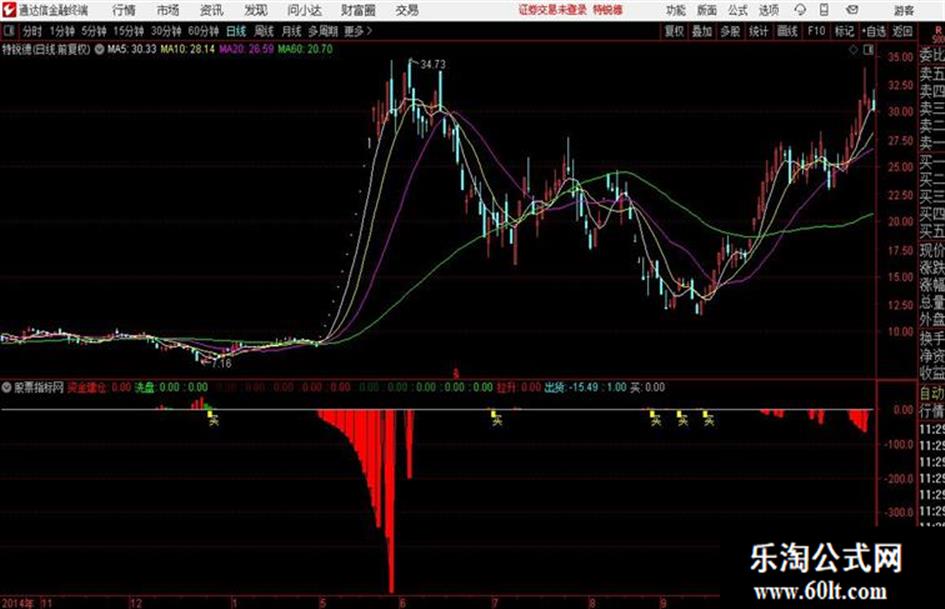Select the 日线 daily chart tab

236,31
